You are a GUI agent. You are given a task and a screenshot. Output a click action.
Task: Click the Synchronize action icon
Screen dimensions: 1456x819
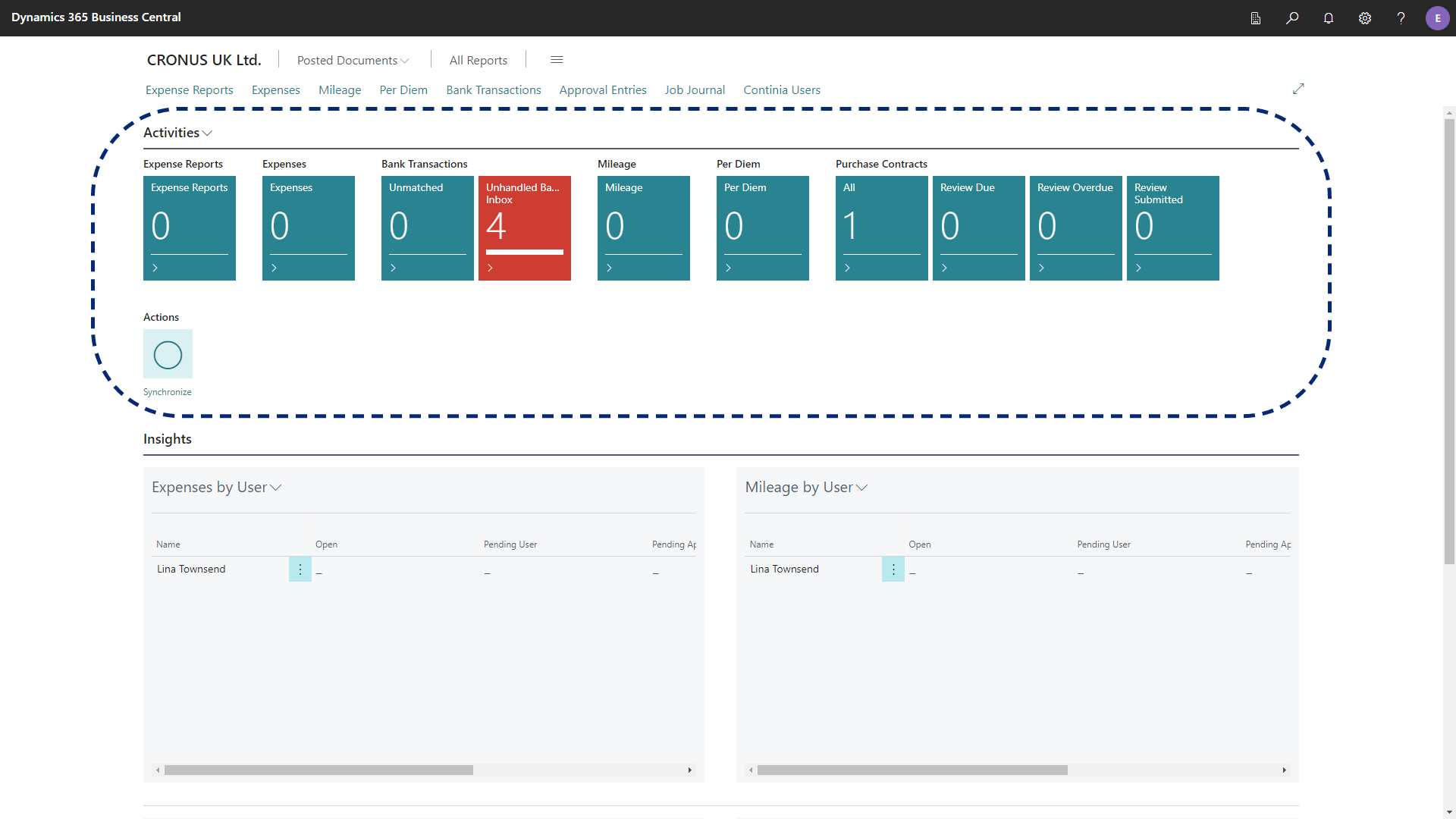coord(167,354)
